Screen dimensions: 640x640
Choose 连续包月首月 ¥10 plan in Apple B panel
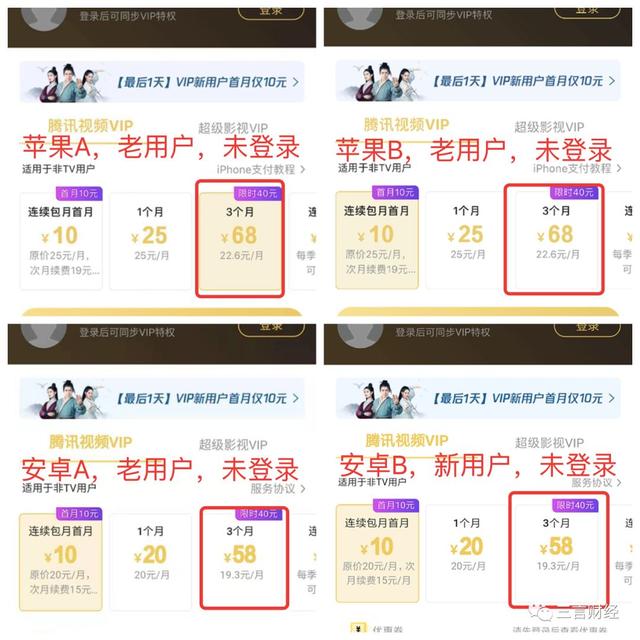coord(377,240)
